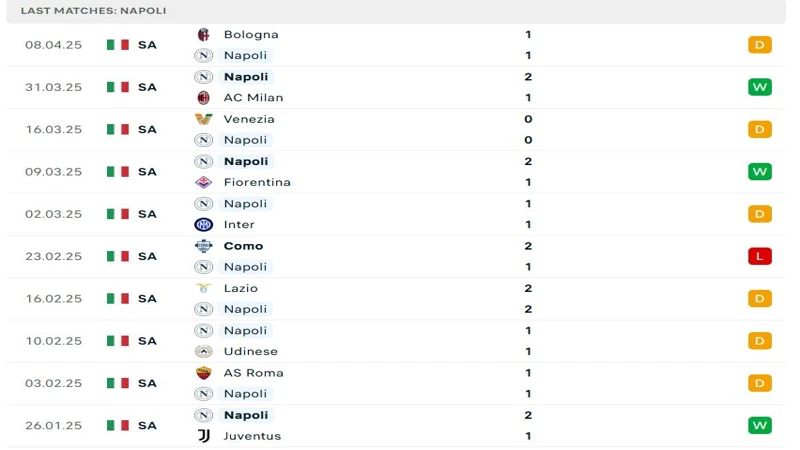Select the 16.02.25 Lazio match date
800x450 pixels.
click(54, 298)
